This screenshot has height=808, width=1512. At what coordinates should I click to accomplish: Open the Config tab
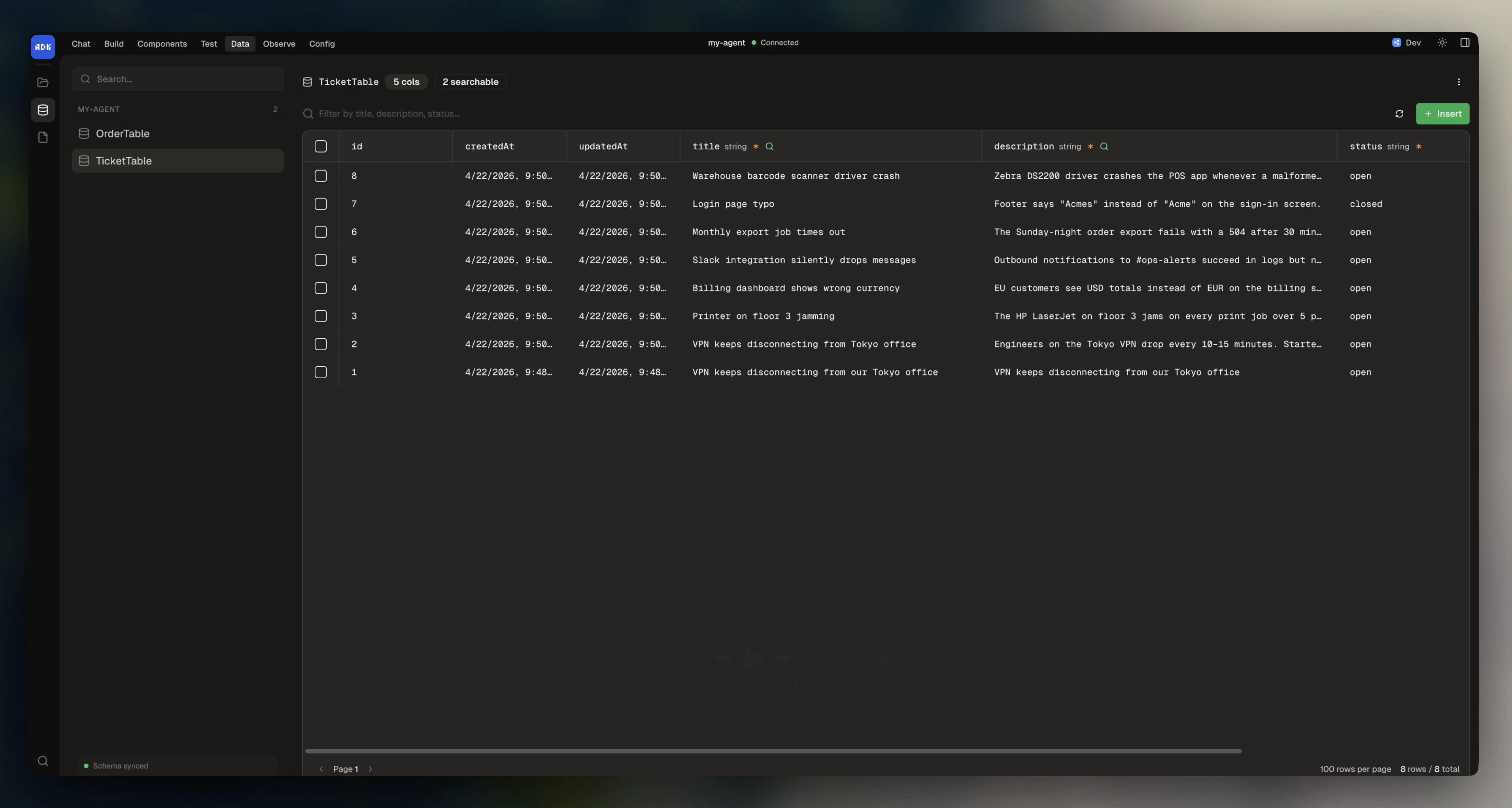[321, 43]
